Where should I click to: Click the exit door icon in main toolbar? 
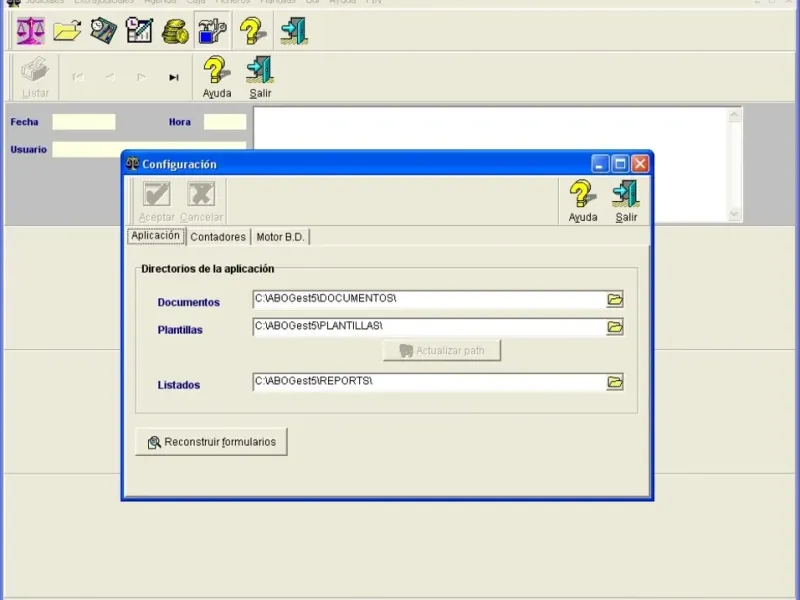pyautogui.click(x=294, y=31)
